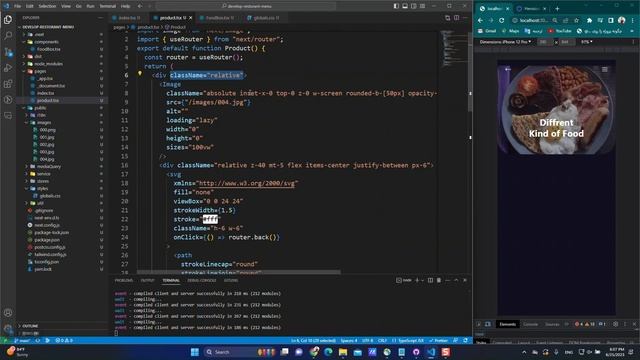Open the Terminal menu
The width and height of the screenshot is (640, 360).
click(108, 6)
